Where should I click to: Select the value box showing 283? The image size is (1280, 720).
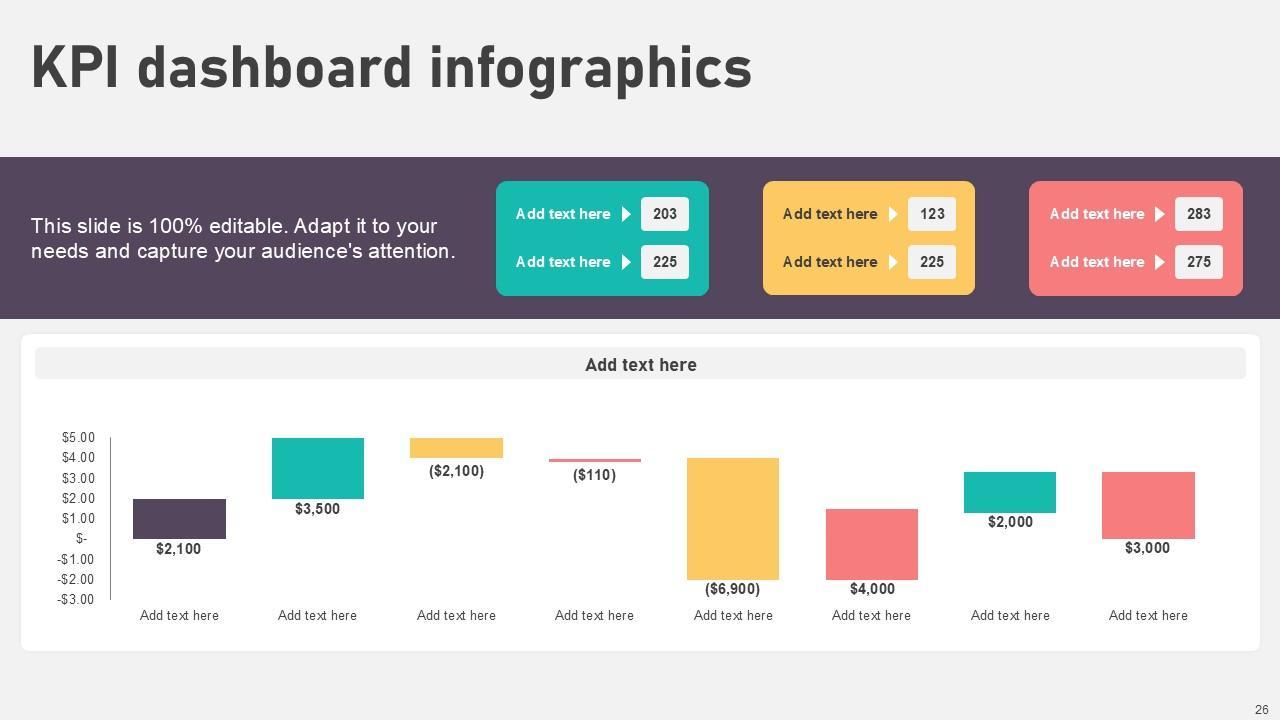tap(1199, 214)
